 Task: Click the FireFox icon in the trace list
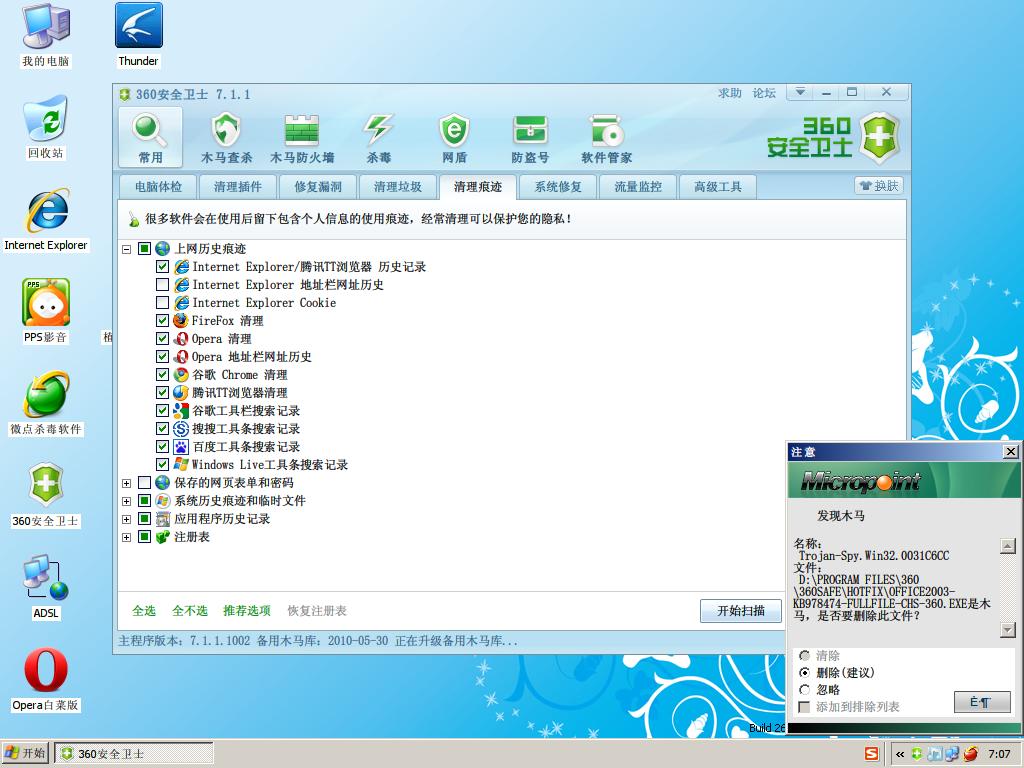pos(180,321)
